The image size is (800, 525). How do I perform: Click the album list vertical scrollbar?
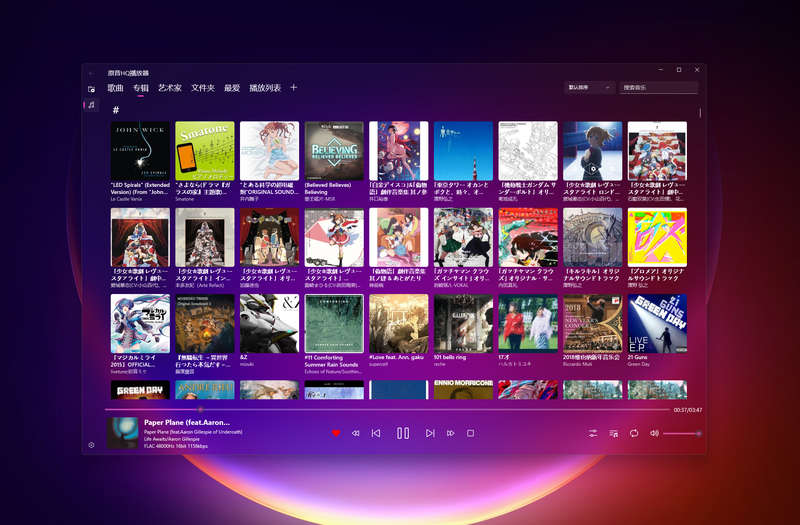coord(700,113)
